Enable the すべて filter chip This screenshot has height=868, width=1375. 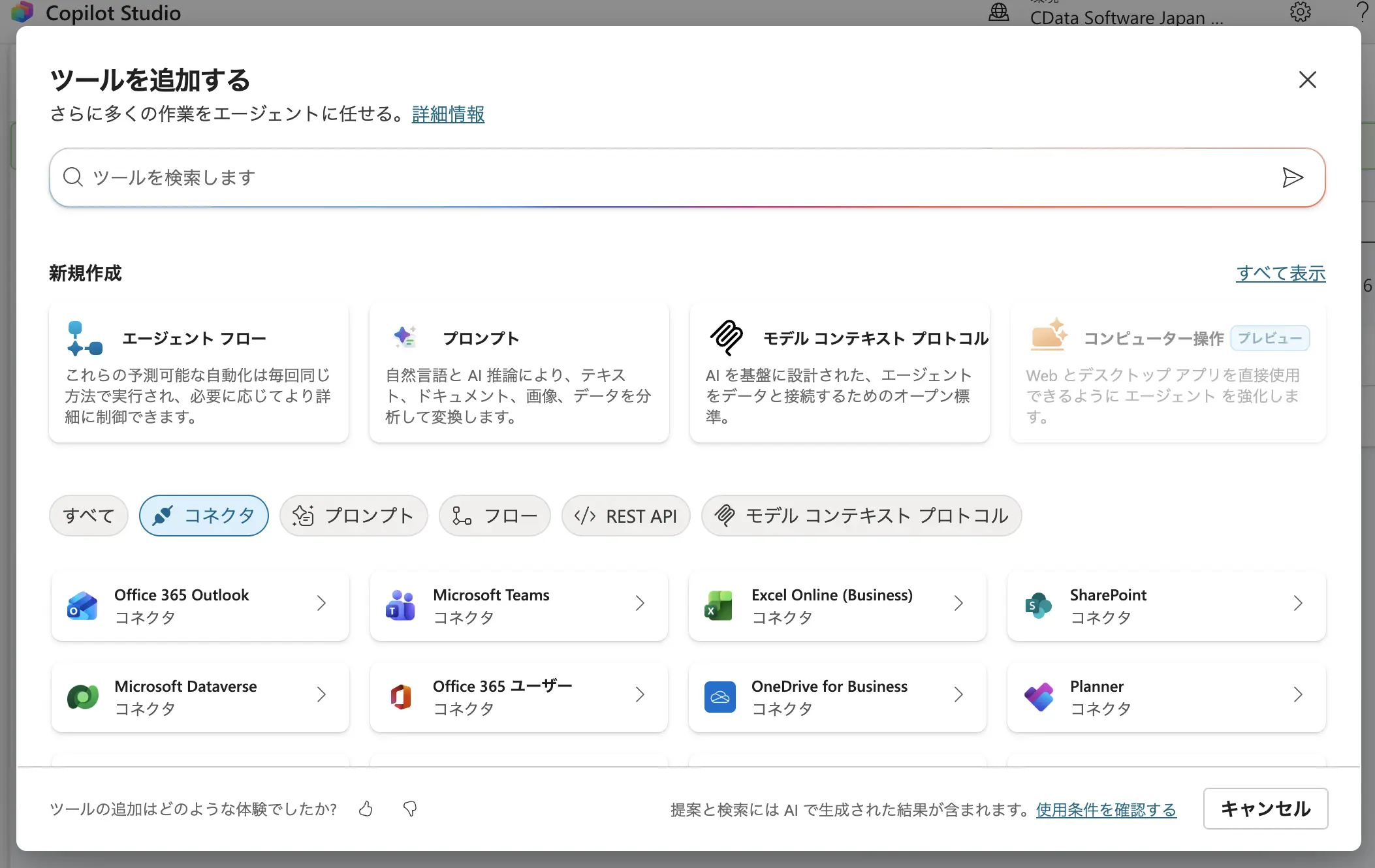pos(88,515)
